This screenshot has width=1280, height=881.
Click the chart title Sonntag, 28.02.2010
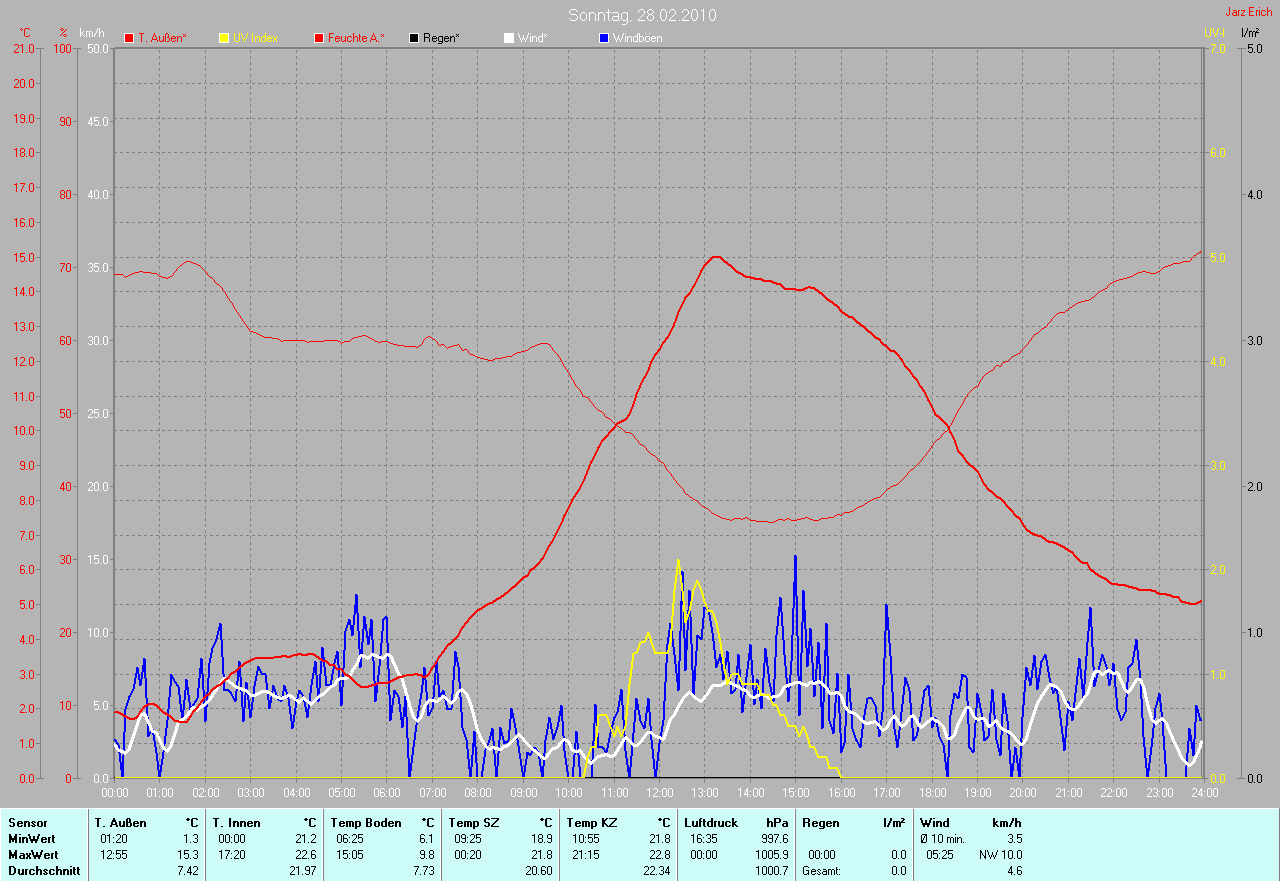click(642, 15)
